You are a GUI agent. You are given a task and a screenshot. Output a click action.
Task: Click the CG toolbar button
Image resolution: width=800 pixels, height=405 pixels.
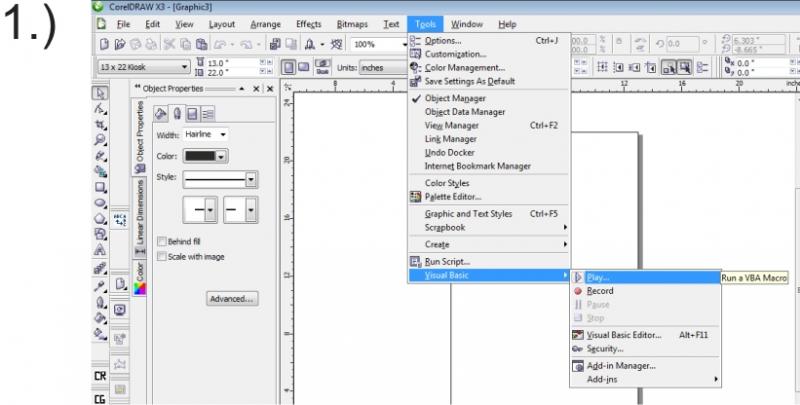[x=100, y=399]
